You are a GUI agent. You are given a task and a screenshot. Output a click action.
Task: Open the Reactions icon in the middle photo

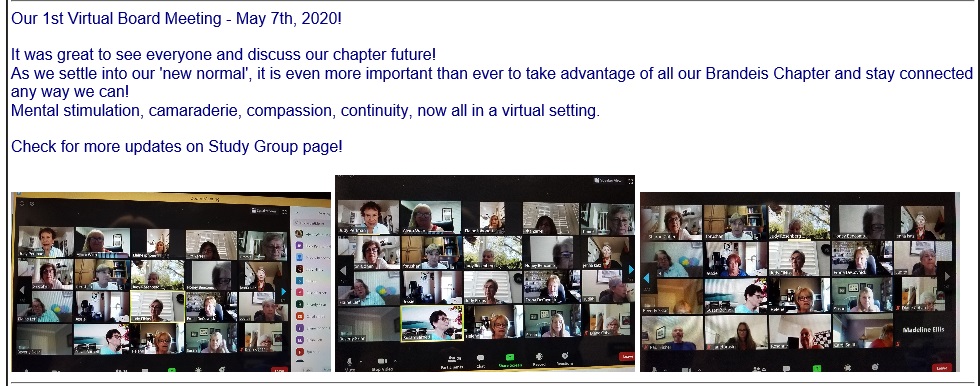click(564, 356)
